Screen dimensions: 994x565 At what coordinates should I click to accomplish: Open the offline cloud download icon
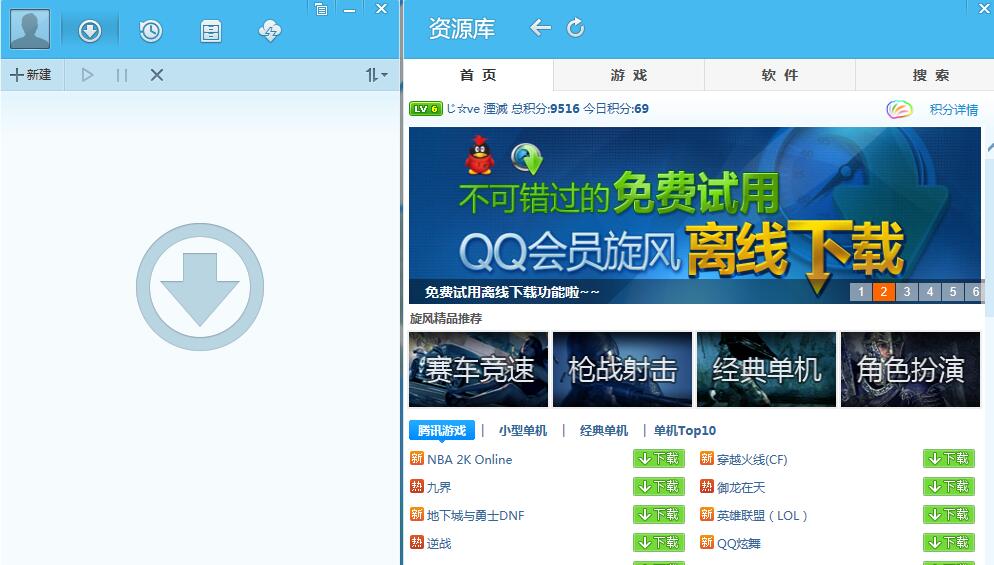click(269, 30)
